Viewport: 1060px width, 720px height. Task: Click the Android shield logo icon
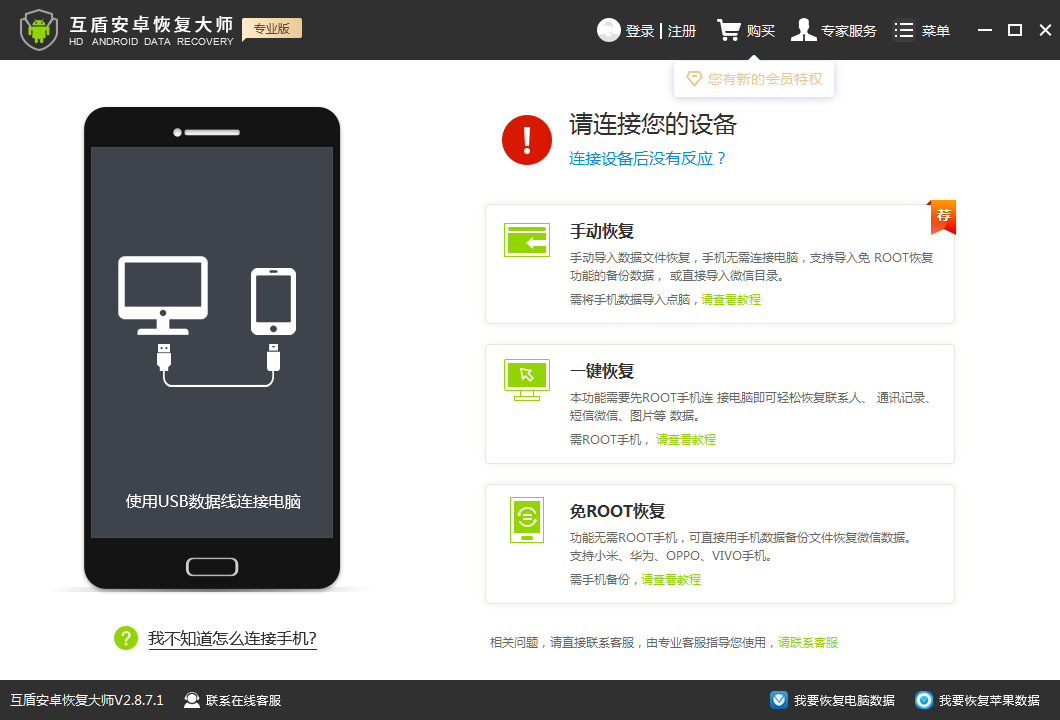39,30
